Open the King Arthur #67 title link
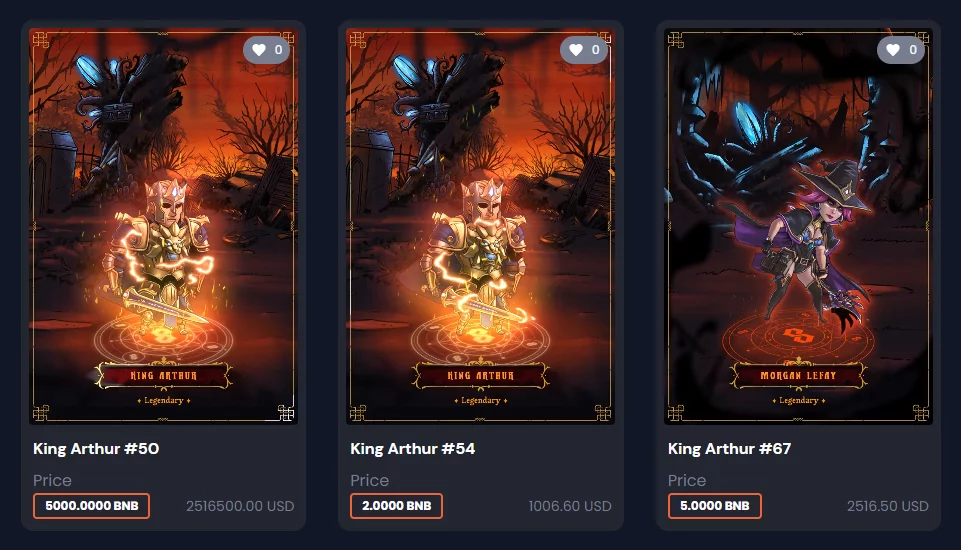961x550 pixels. pos(729,449)
